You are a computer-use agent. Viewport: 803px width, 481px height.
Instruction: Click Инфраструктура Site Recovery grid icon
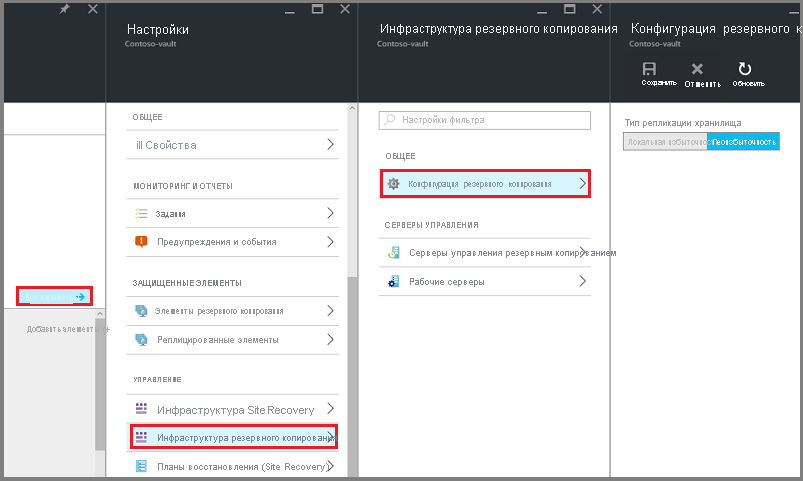(141, 409)
